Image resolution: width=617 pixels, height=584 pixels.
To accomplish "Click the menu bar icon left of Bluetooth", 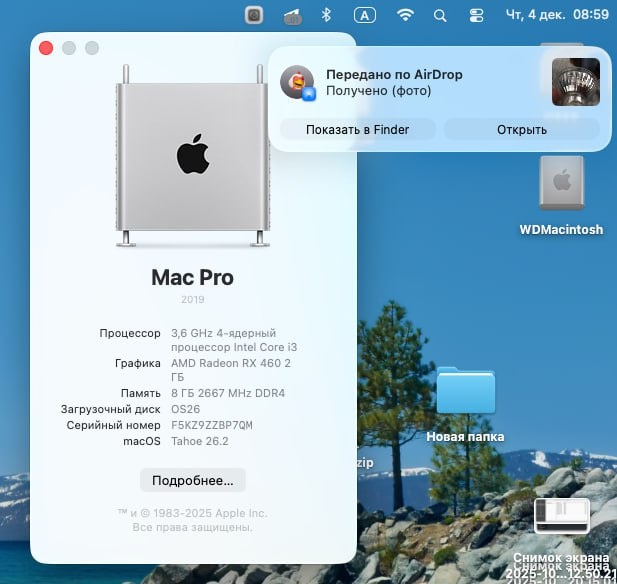I will [x=292, y=17].
